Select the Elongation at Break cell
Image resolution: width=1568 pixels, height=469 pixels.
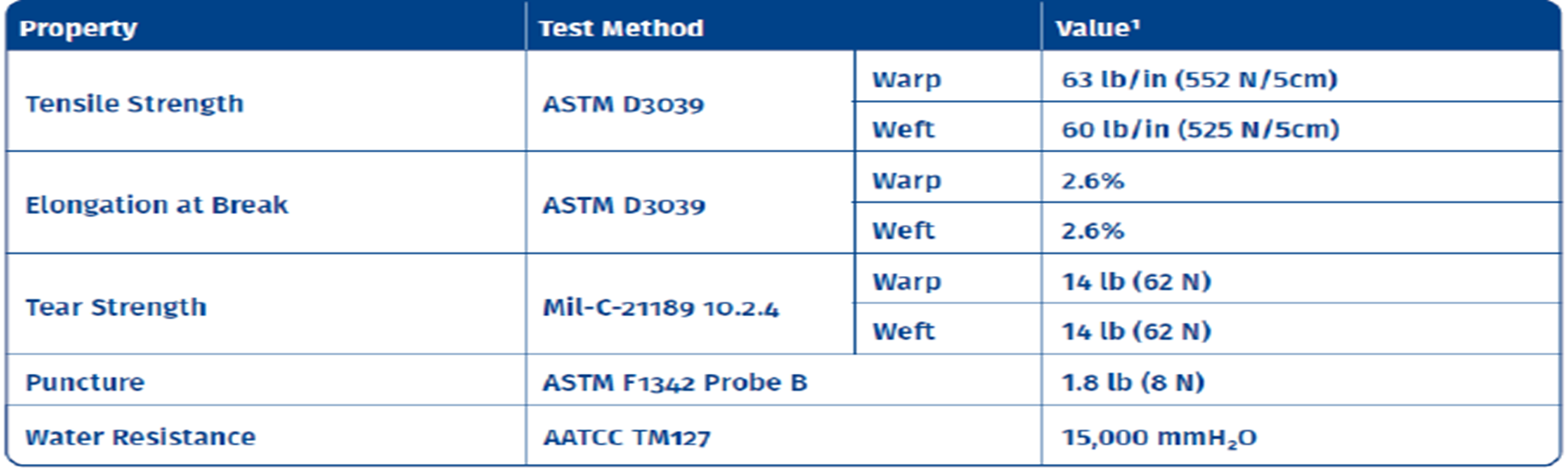pyautogui.click(x=156, y=205)
